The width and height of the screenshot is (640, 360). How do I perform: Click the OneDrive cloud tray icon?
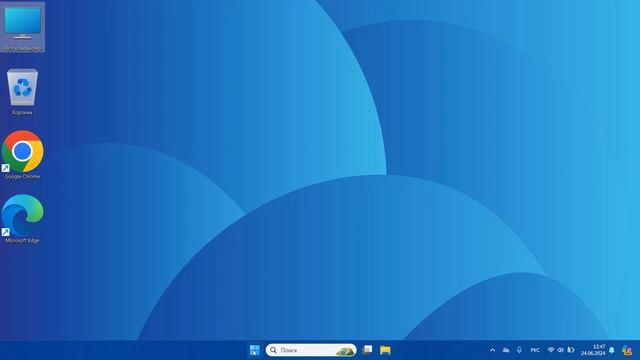click(x=506, y=350)
